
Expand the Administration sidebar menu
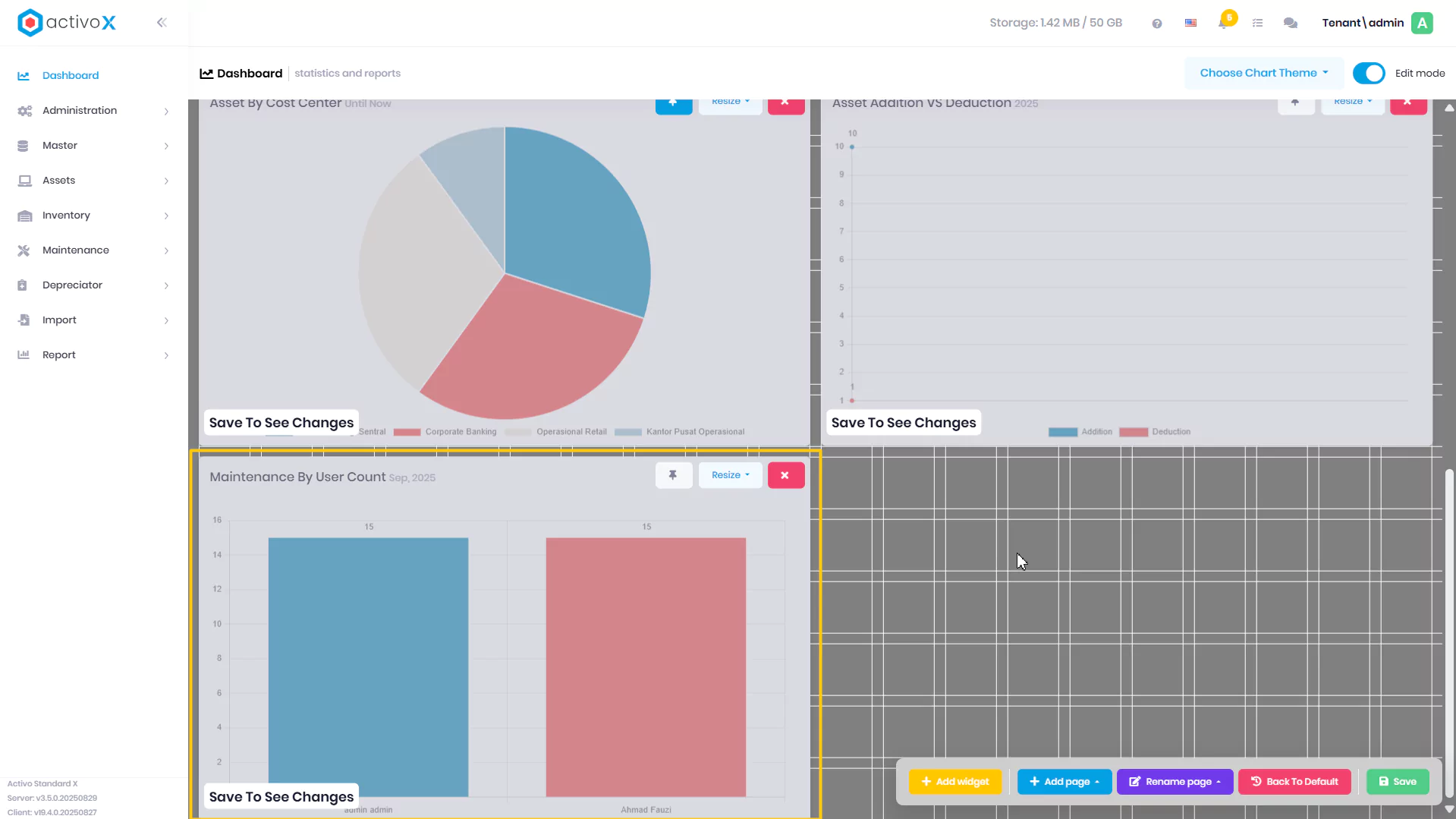[94, 111]
